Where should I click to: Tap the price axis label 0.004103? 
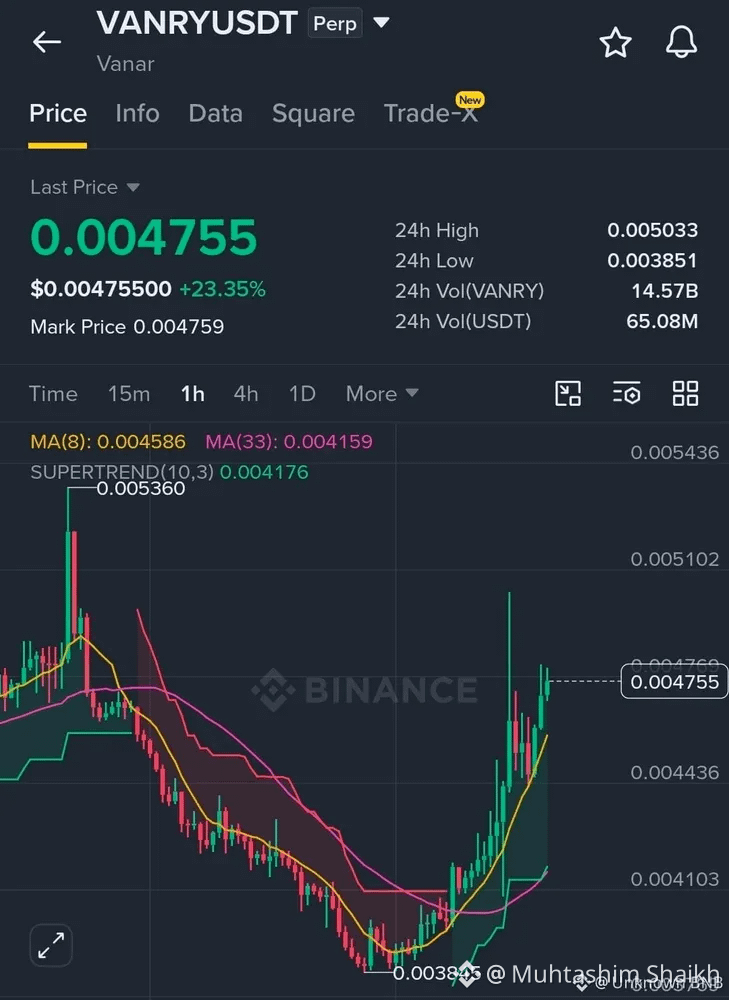[x=675, y=879]
